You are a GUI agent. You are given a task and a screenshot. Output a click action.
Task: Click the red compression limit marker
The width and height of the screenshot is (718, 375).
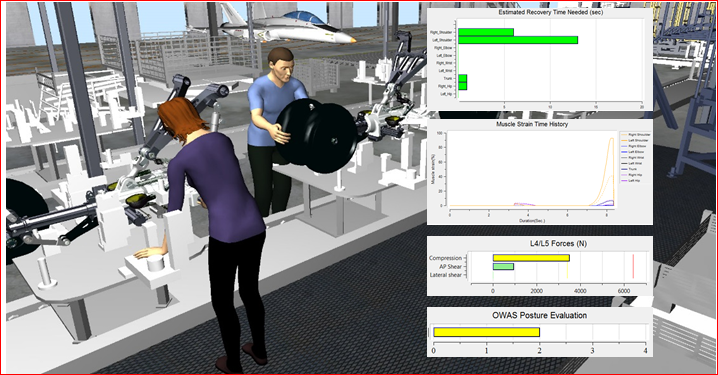tap(633, 266)
